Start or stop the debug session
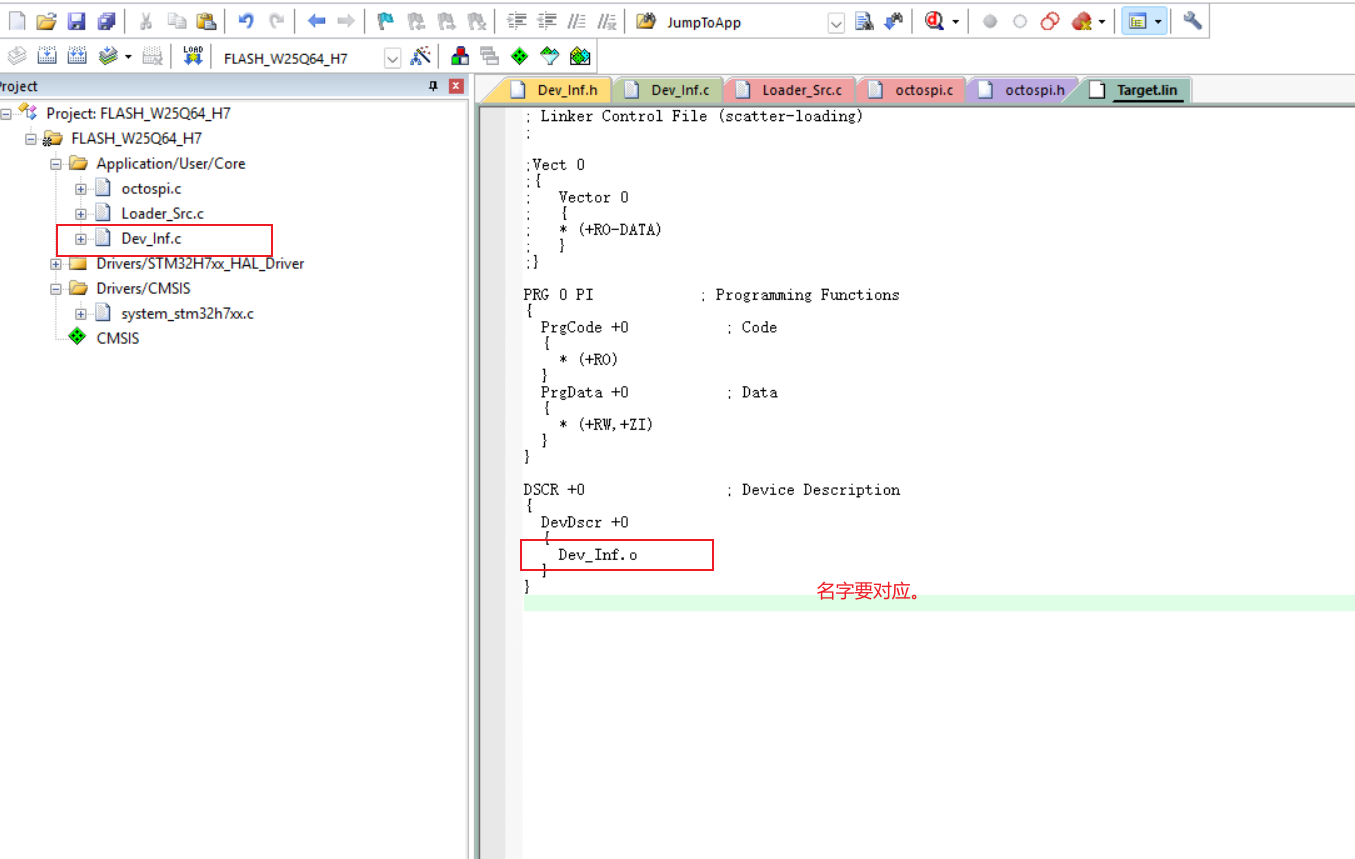The width and height of the screenshot is (1355, 859). [934, 21]
